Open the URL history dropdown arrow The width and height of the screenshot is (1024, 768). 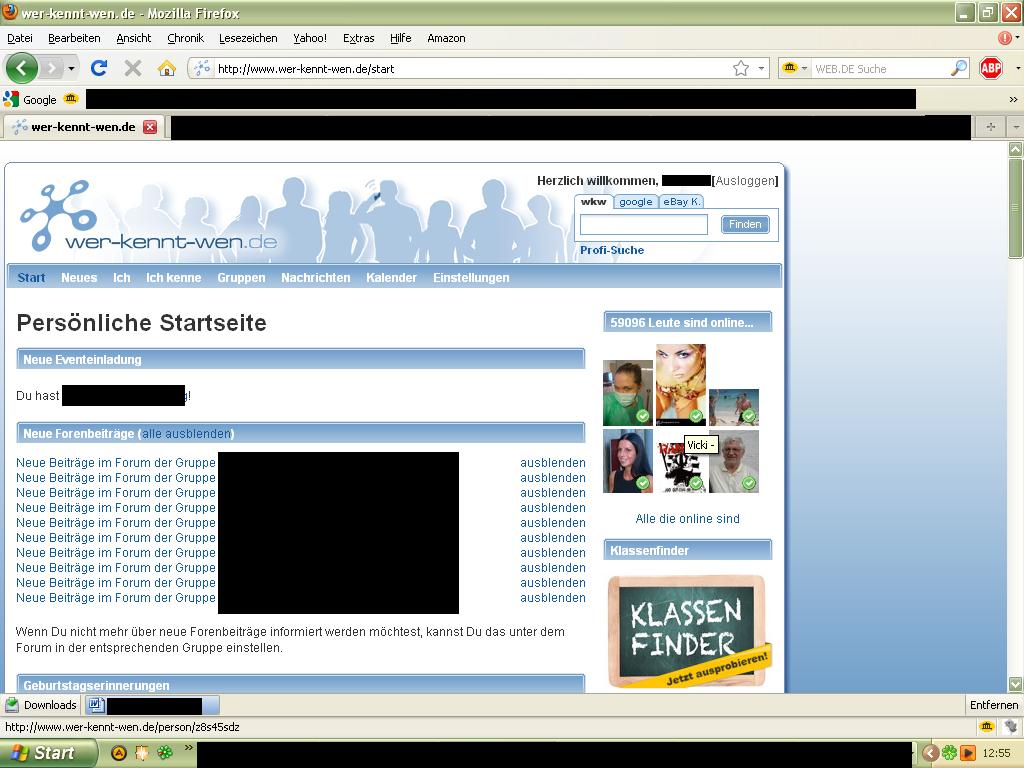(x=761, y=68)
